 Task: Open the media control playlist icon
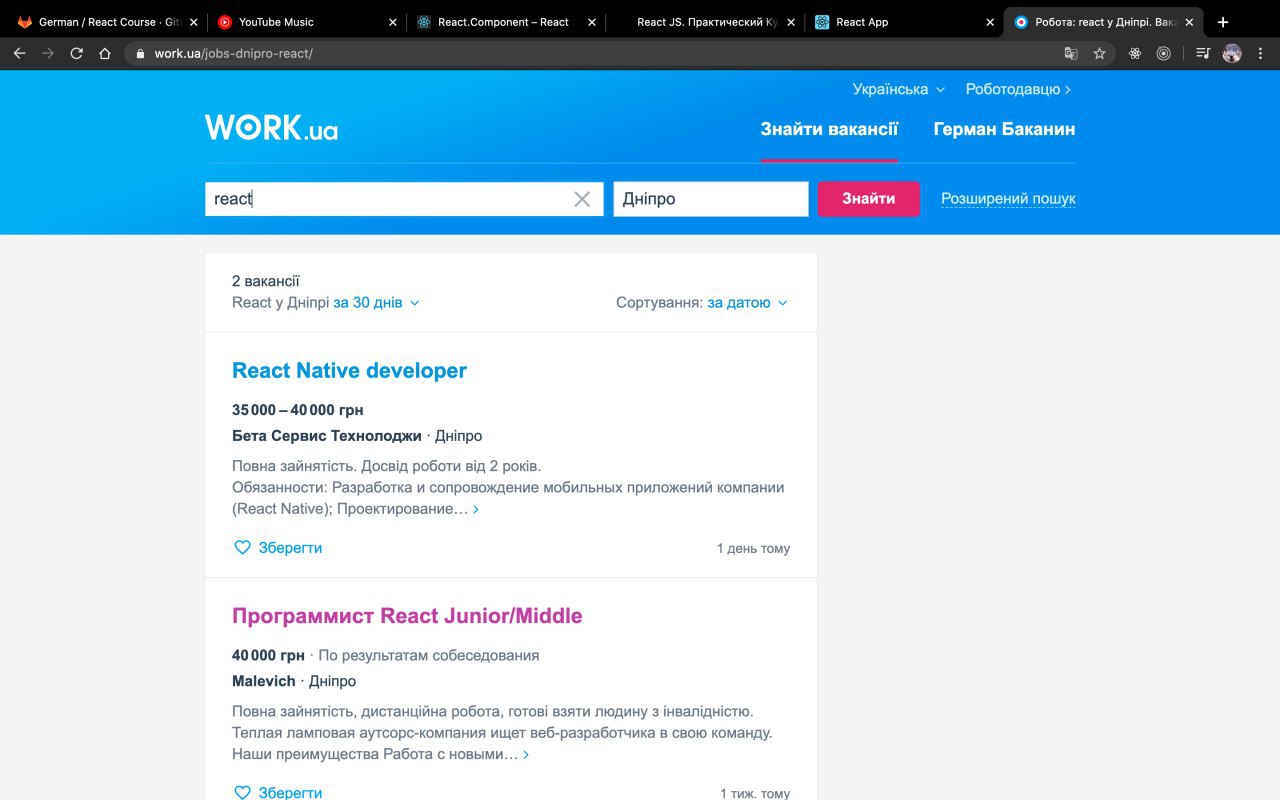1203,53
